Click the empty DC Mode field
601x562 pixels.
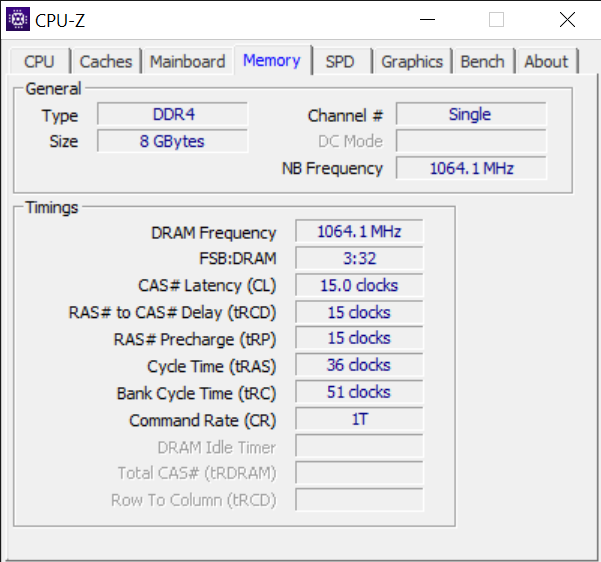pos(471,141)
